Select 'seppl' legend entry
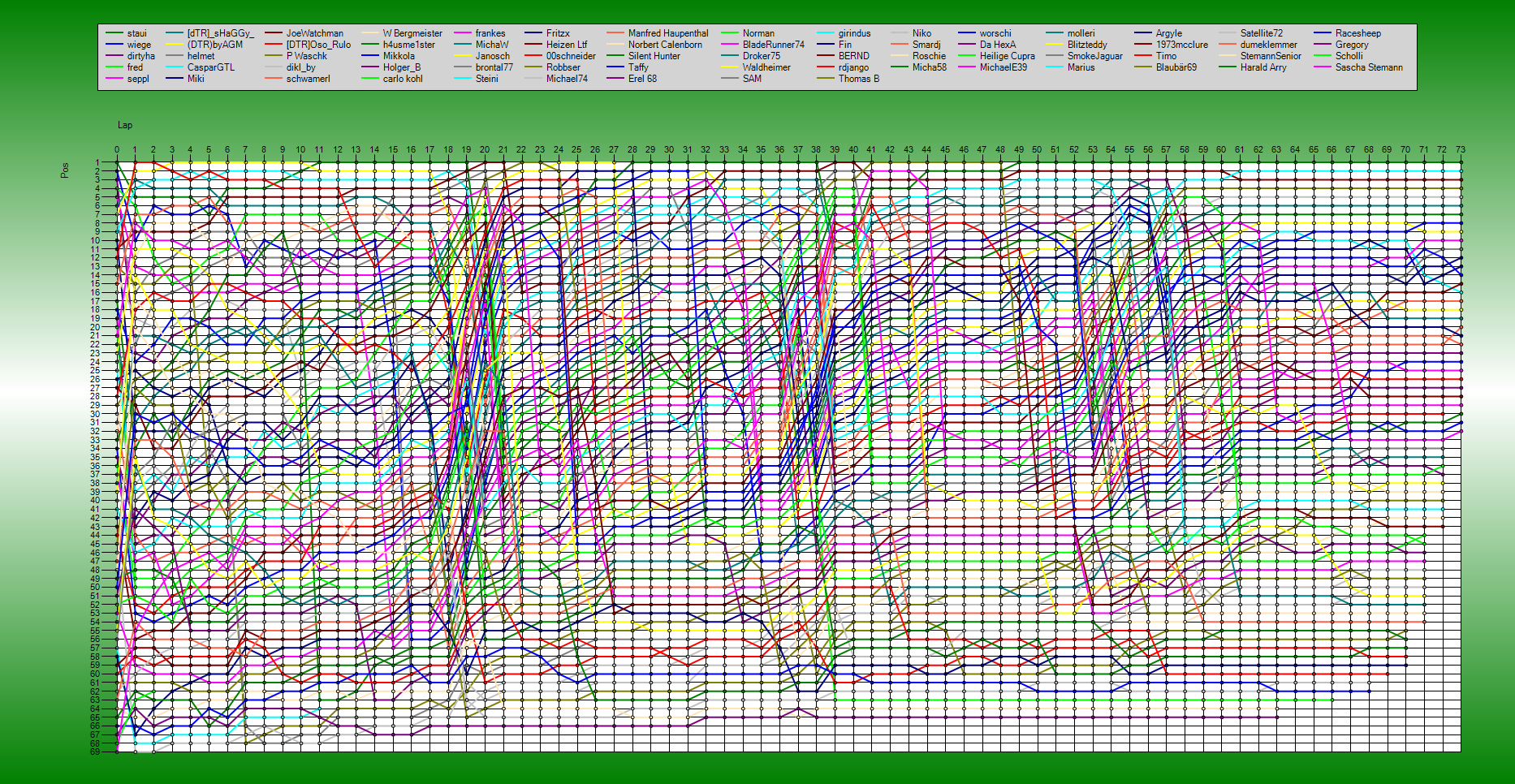This screenshot has width=1515, height=784. coord(138,79)
